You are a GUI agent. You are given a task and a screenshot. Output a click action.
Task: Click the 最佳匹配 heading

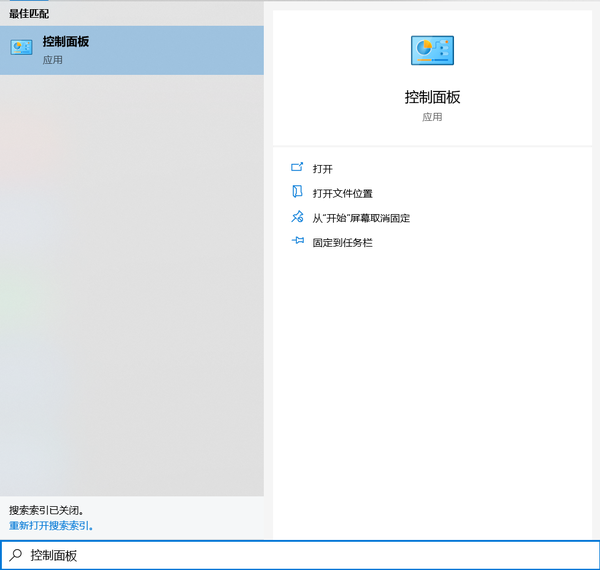29,14
